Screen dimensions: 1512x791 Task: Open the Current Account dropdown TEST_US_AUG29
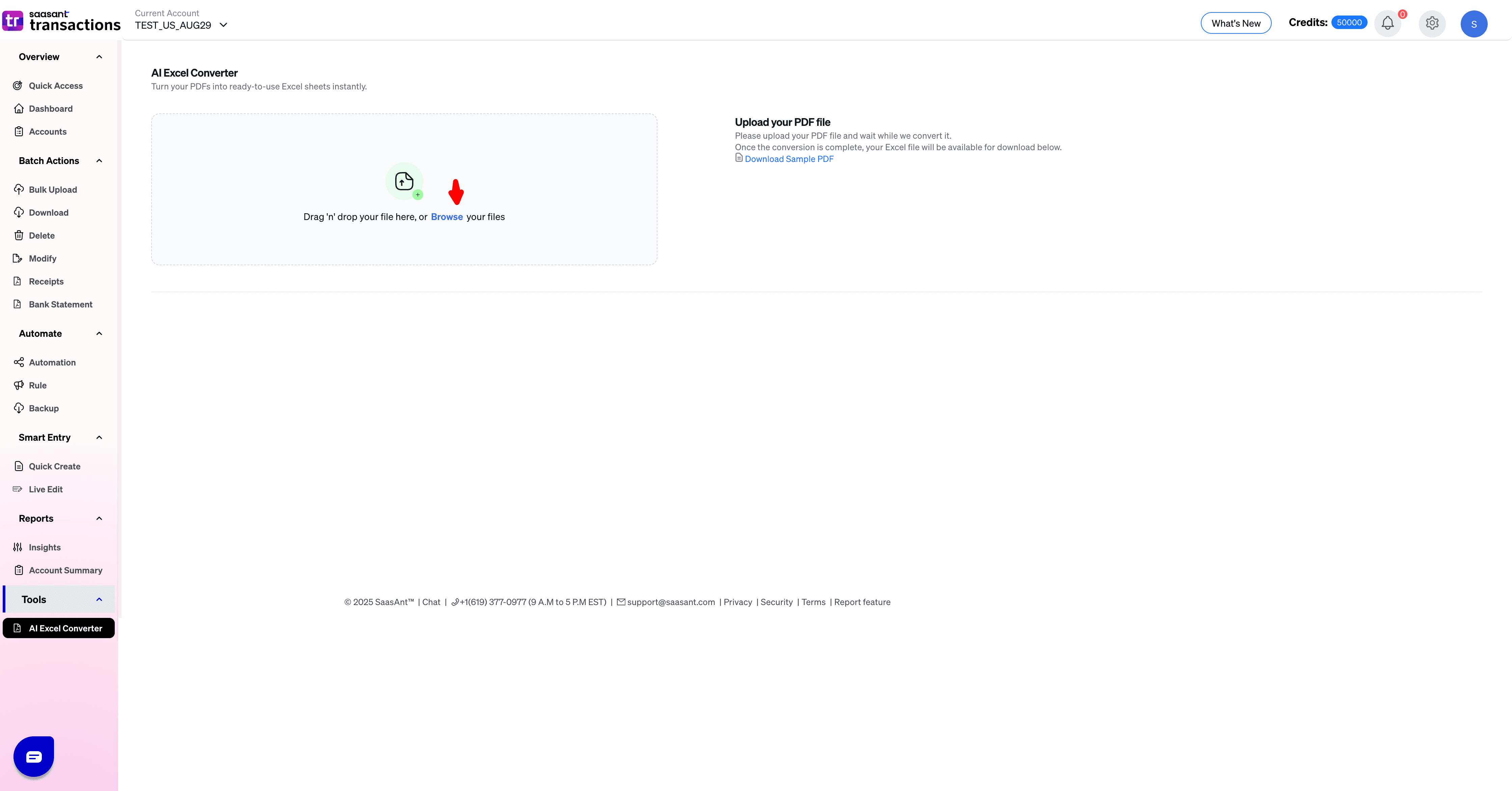[x=181, y=25]
